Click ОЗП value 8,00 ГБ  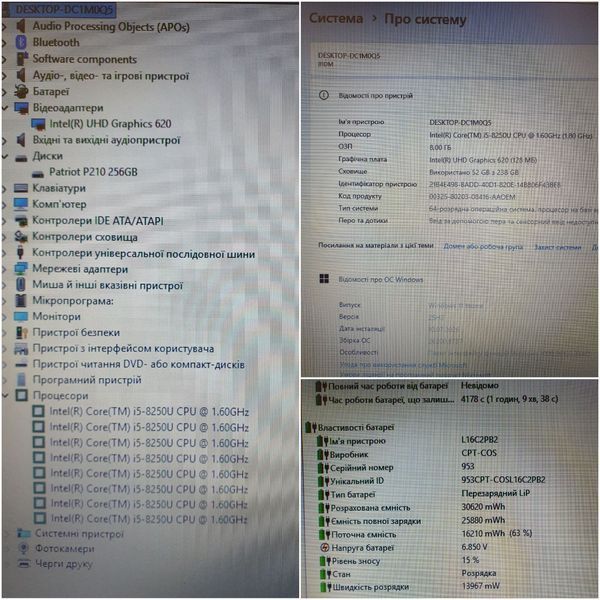click(x=440, y=147)
